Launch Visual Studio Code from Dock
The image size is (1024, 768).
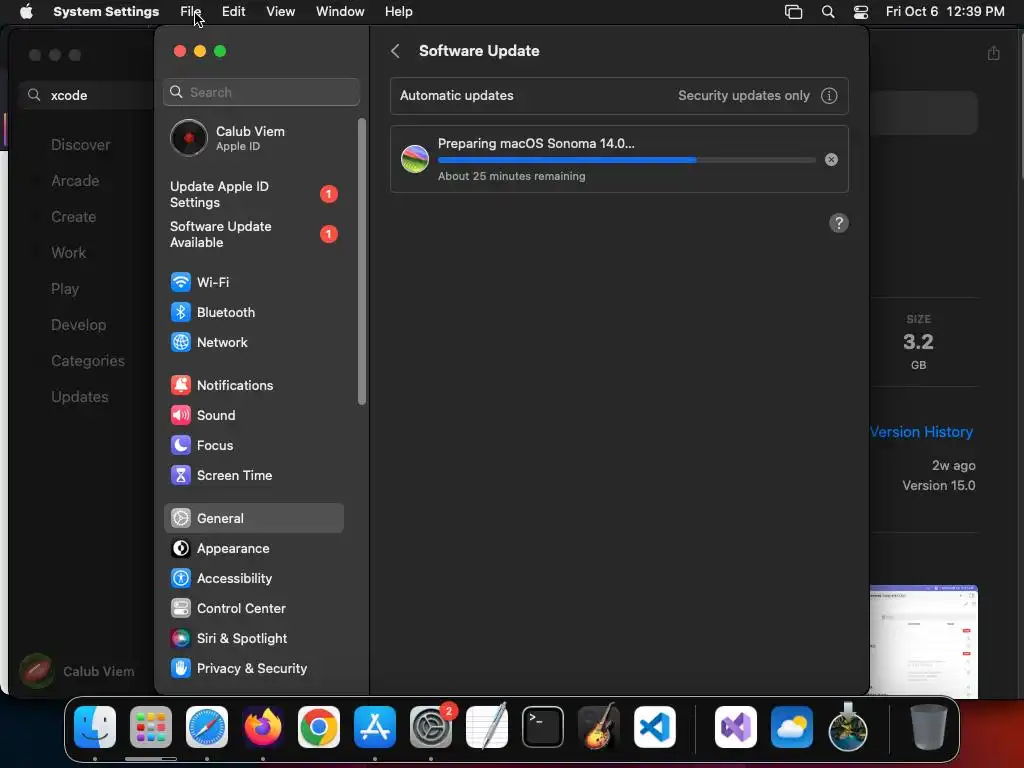point(654,727)
